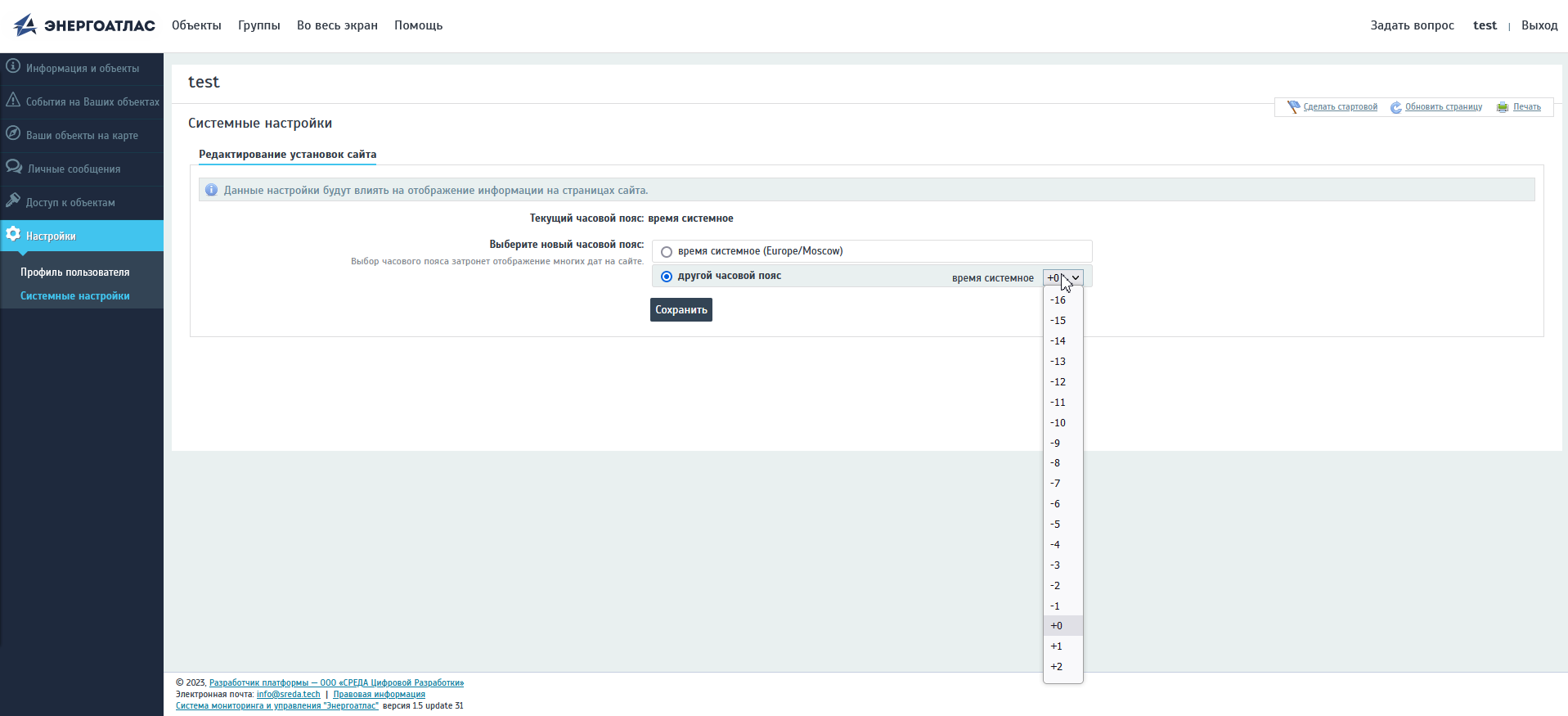1568x716 pixels.
Task: Click the info icon beside Информация и объекты
Action: [13, 66]
